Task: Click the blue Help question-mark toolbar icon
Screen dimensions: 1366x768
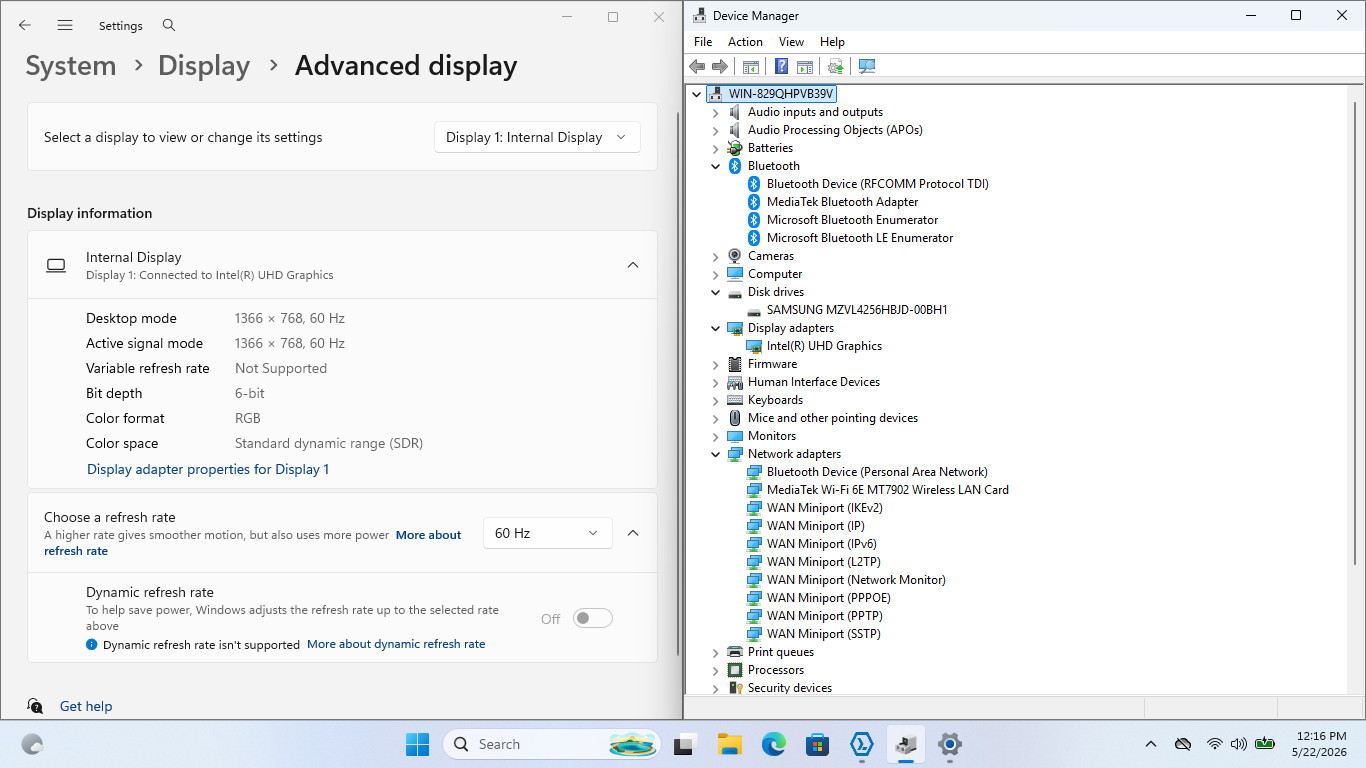Action: (x=782, y=66)
